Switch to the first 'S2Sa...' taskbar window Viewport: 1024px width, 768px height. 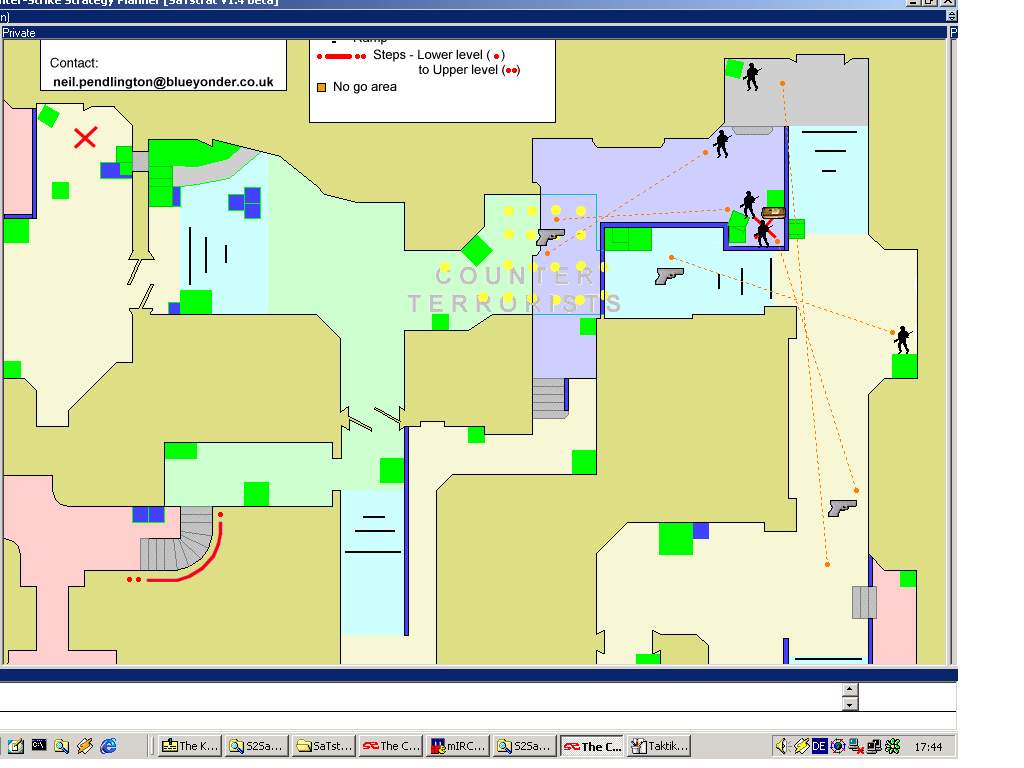point(257,746)
